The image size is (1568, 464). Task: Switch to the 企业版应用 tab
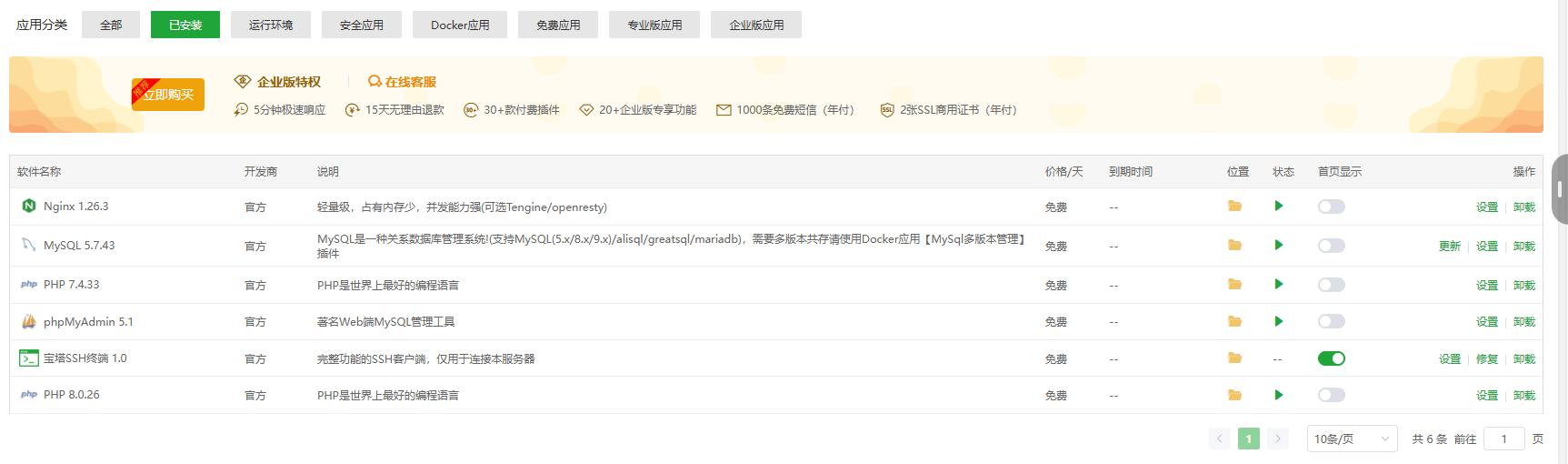pos(756,25)
